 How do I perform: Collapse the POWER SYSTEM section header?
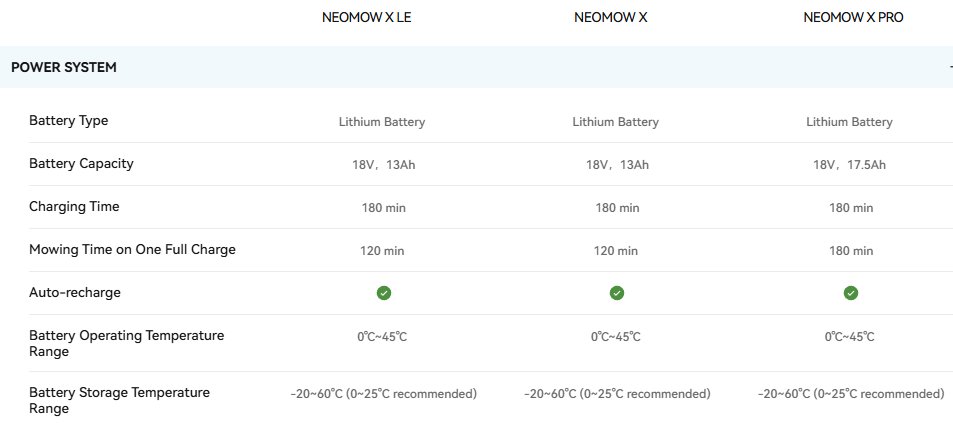64,68
